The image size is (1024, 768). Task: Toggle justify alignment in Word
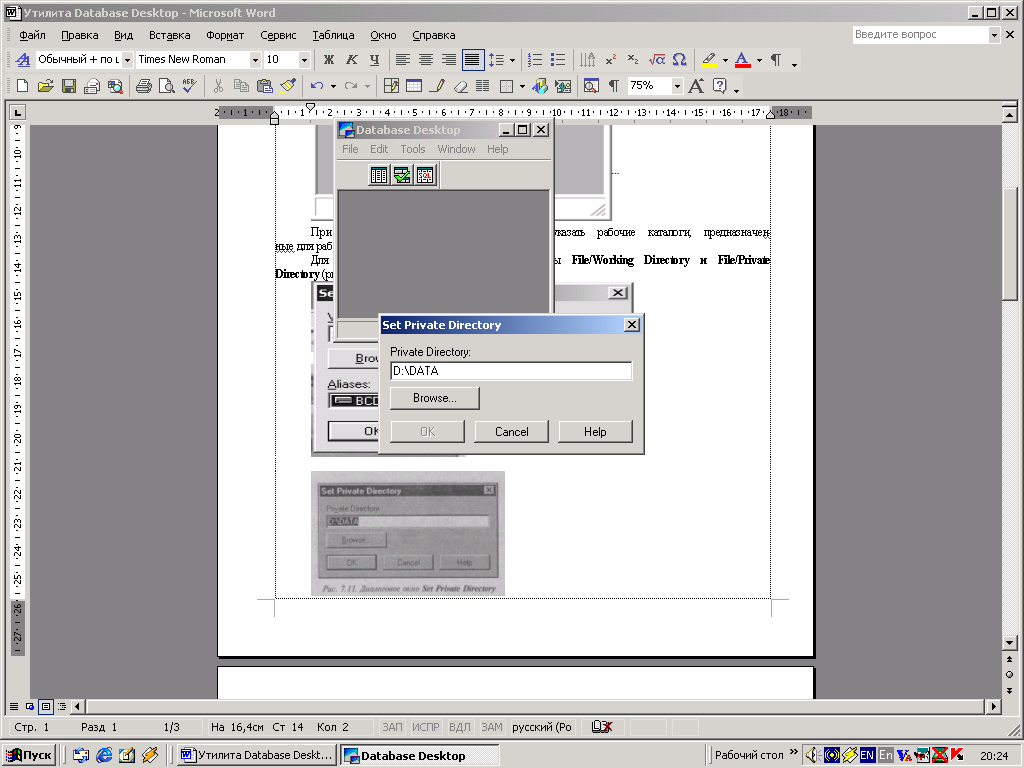coord(472,59)
